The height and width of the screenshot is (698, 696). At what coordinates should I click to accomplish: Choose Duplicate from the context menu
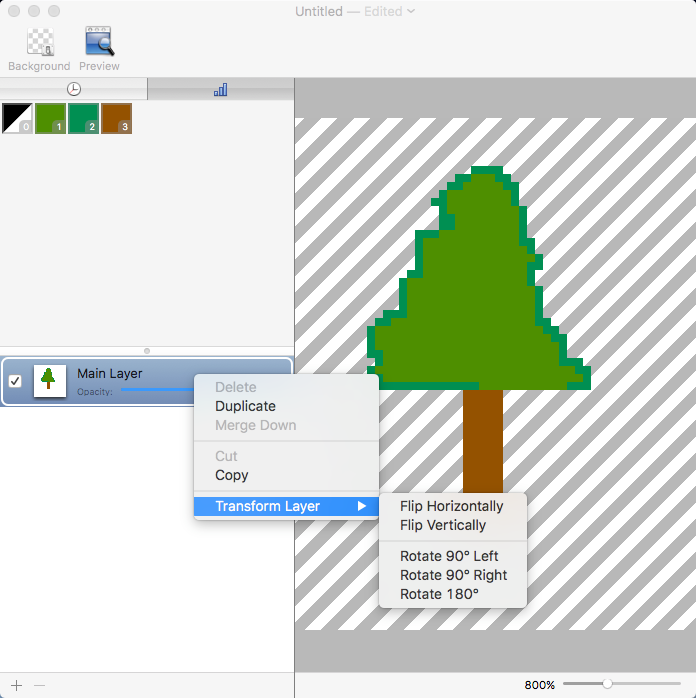[245, 406]
